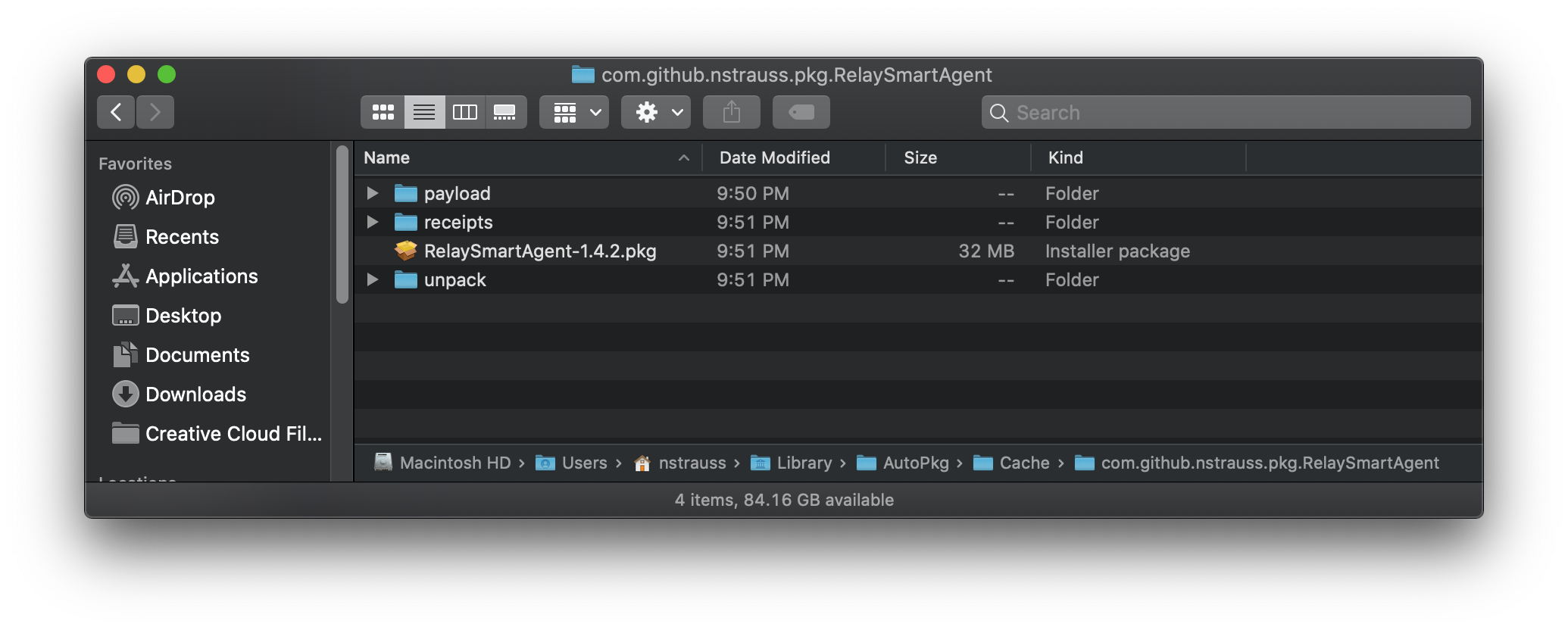This screenshot has height=630, width=1568.
Task: Click the Share toolbar icon
Action: coord(731,113)
